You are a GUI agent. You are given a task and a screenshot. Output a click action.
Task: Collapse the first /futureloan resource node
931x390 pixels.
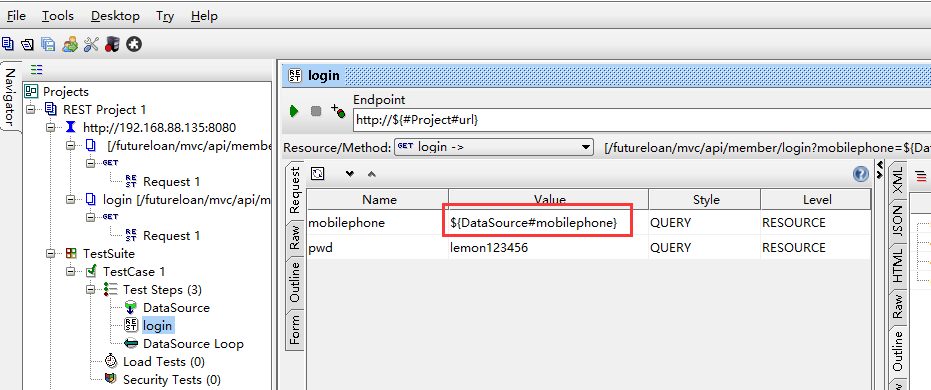[71, 145]
